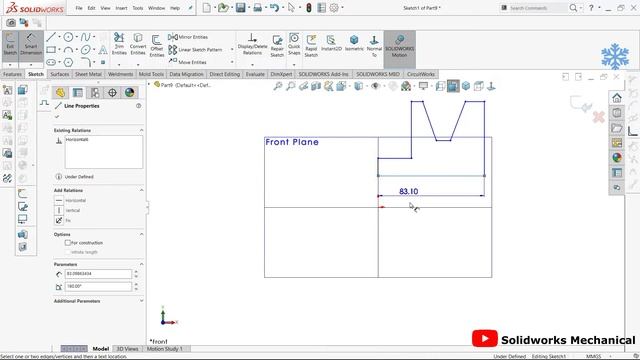
Task: Click the 83.10 dimension text
Action: (409, 191)
